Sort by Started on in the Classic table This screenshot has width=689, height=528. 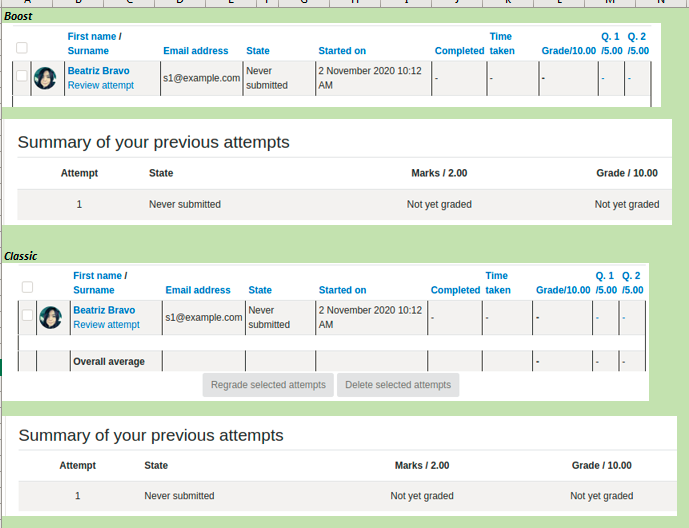pyautogui.click(x=342, y=290)
